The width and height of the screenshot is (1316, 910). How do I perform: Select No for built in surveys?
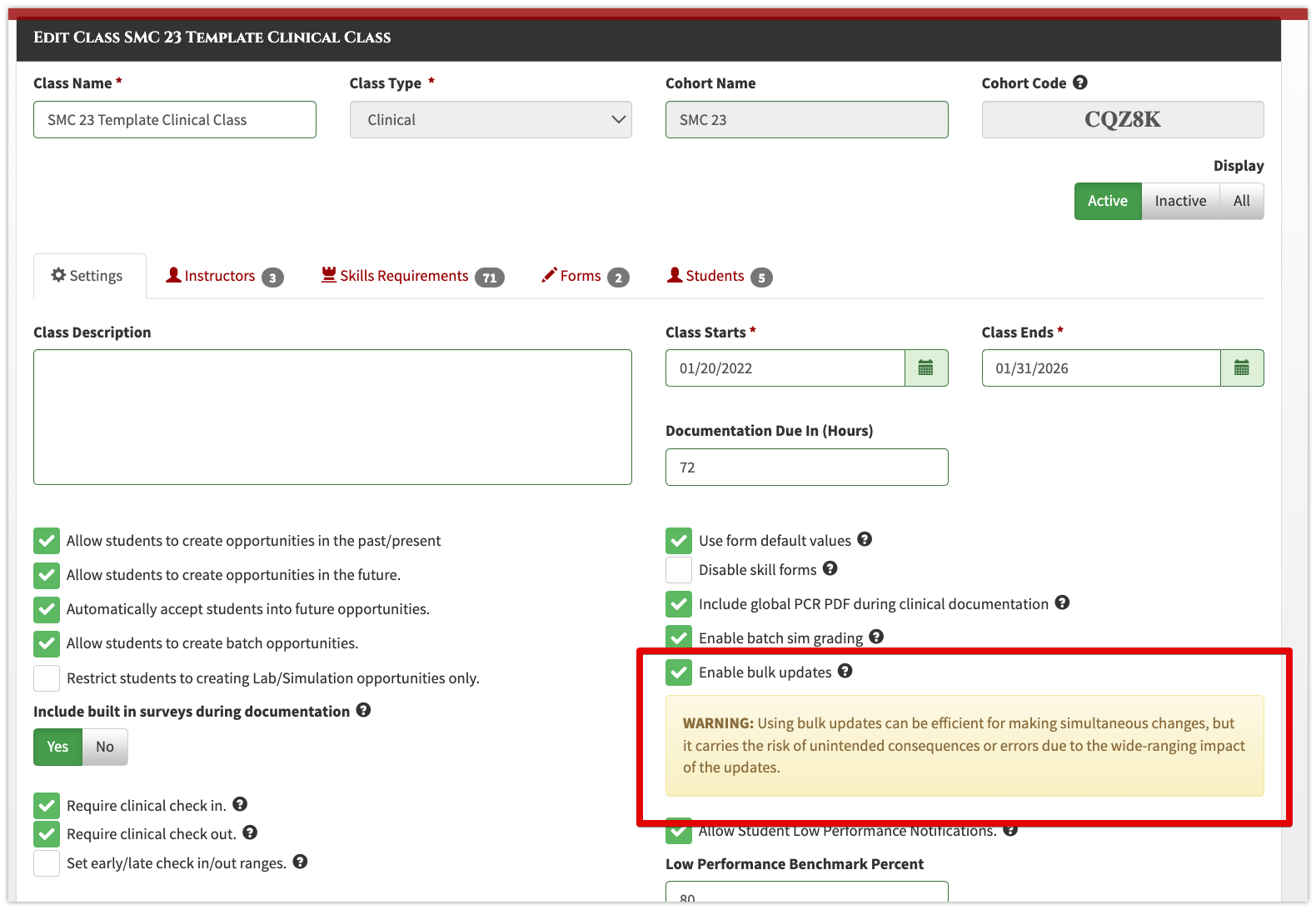[105, 747]
